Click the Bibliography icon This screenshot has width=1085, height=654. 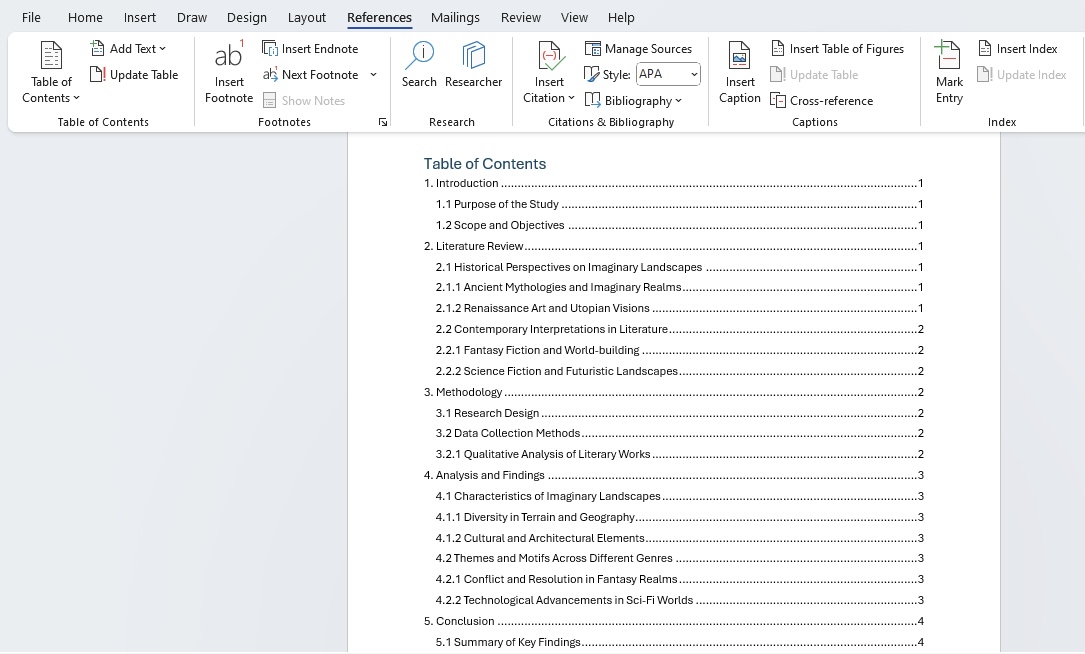[592, 100]
